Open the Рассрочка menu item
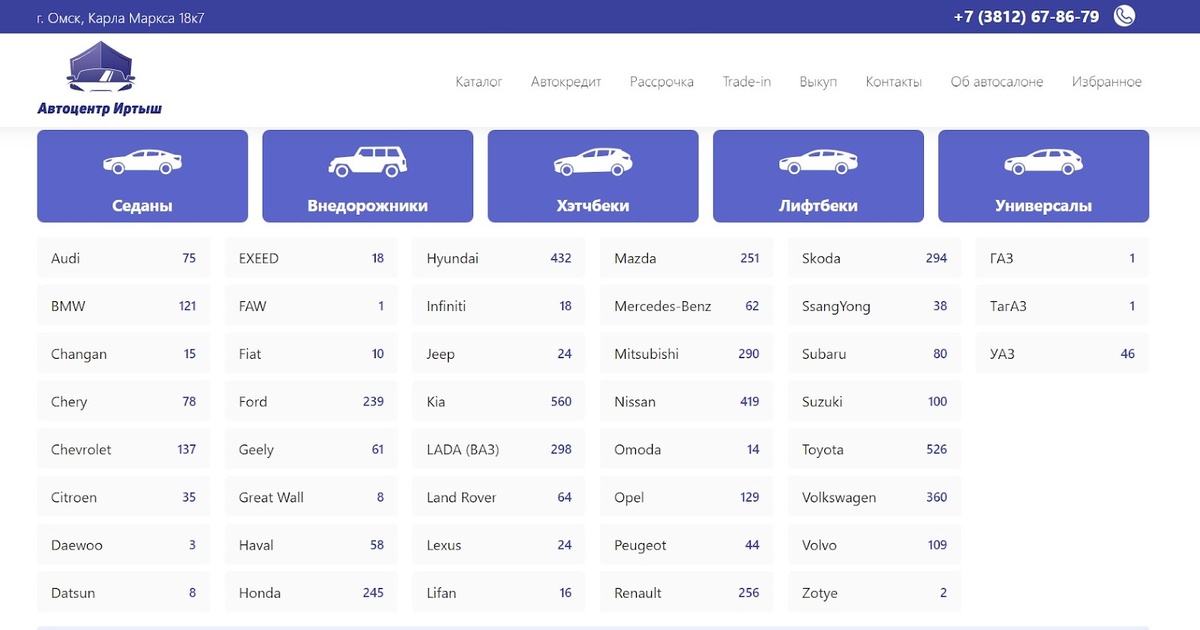 (662, 82)
